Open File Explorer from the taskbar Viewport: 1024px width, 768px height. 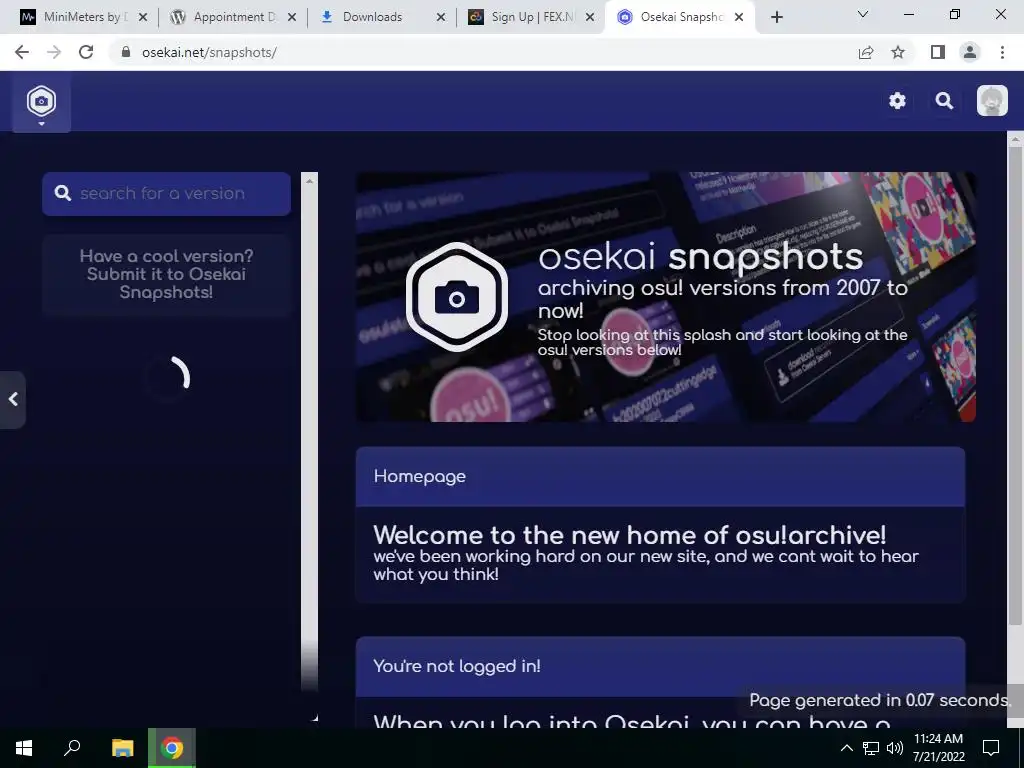pyautogui.click(x=122, y=748)
